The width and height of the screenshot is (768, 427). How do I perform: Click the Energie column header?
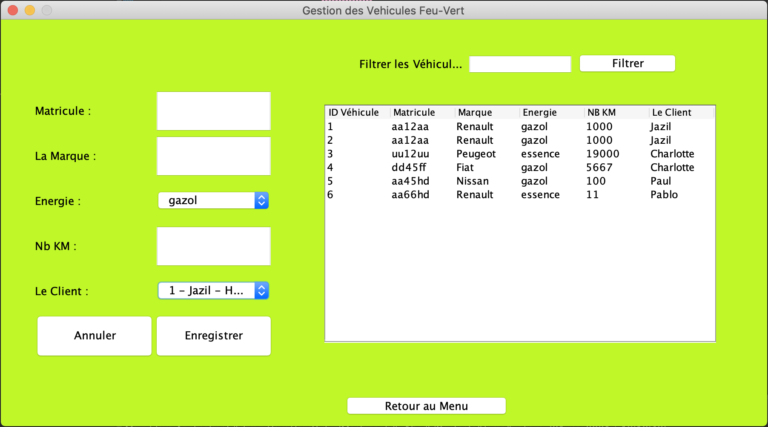(x=550, y=113)
